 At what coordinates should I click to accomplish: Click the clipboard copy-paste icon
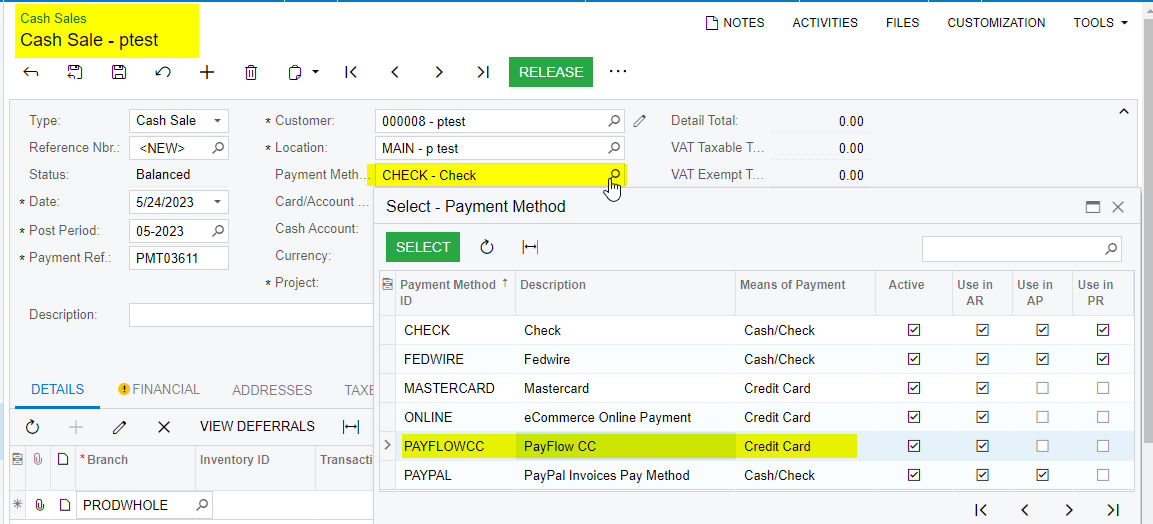point(295,72)
